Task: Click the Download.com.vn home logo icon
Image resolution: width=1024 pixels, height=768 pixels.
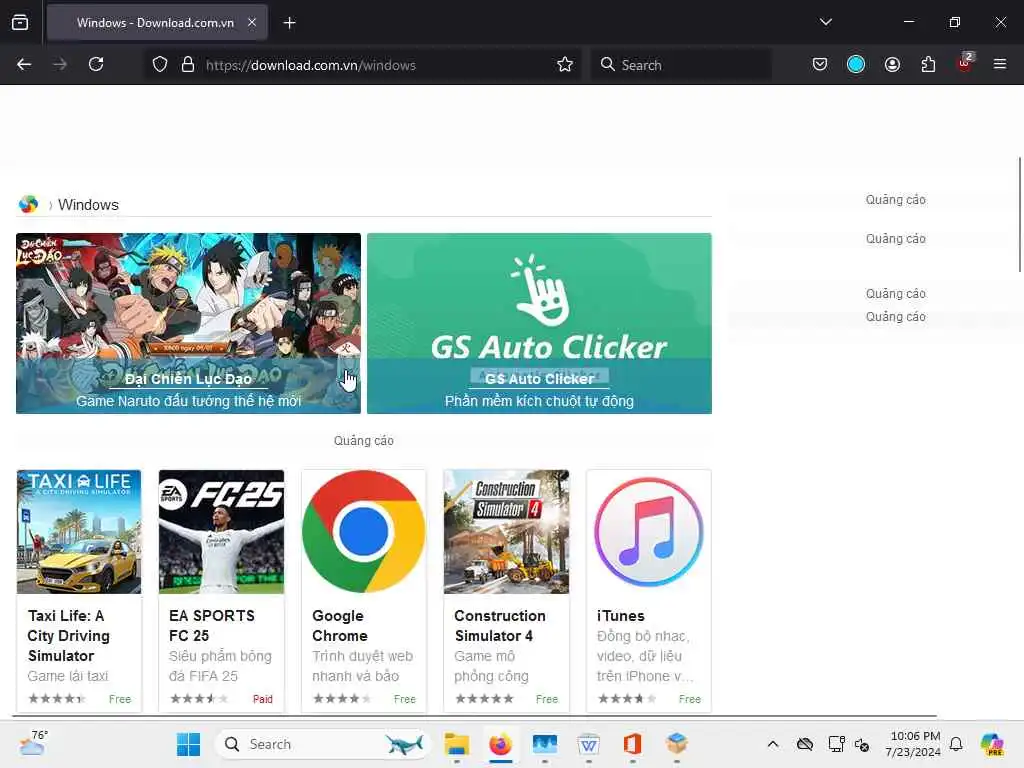Action: 28,204
